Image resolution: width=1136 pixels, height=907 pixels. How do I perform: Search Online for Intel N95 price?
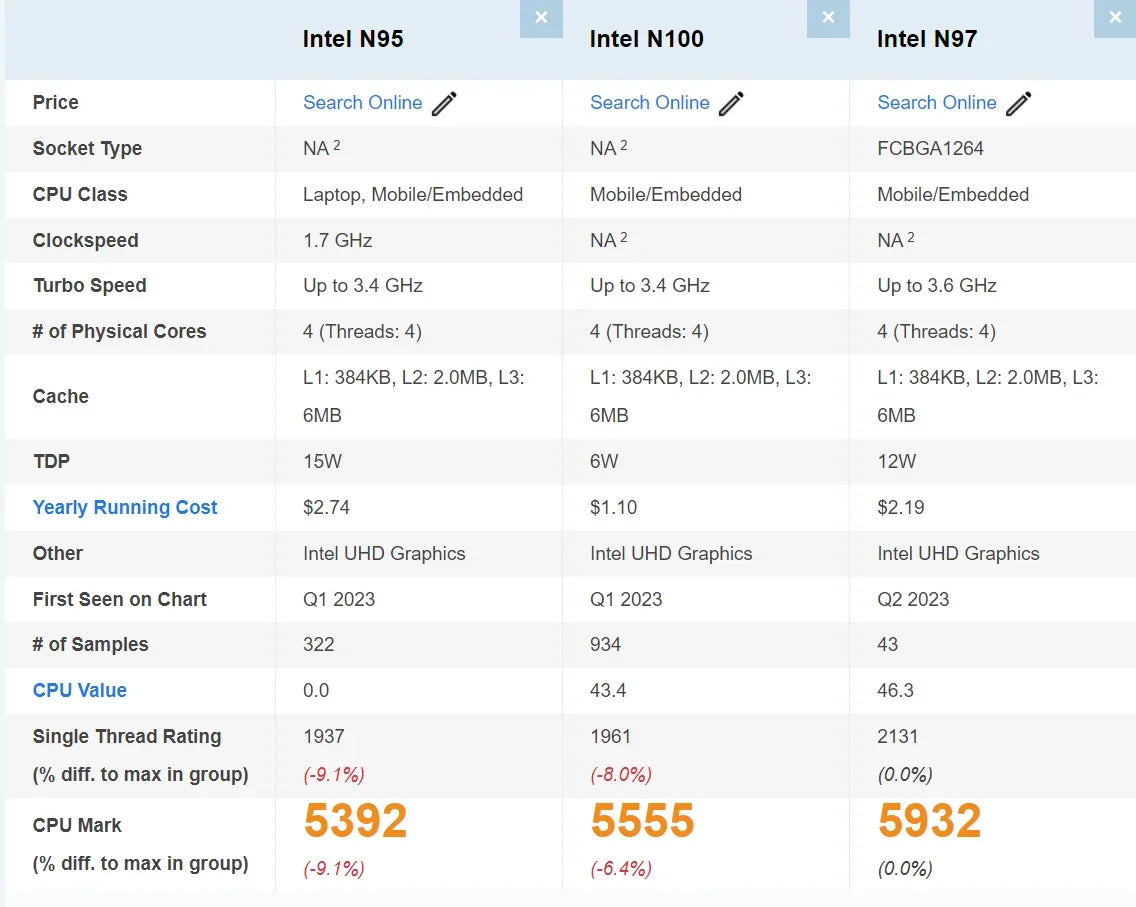[363, 102]
